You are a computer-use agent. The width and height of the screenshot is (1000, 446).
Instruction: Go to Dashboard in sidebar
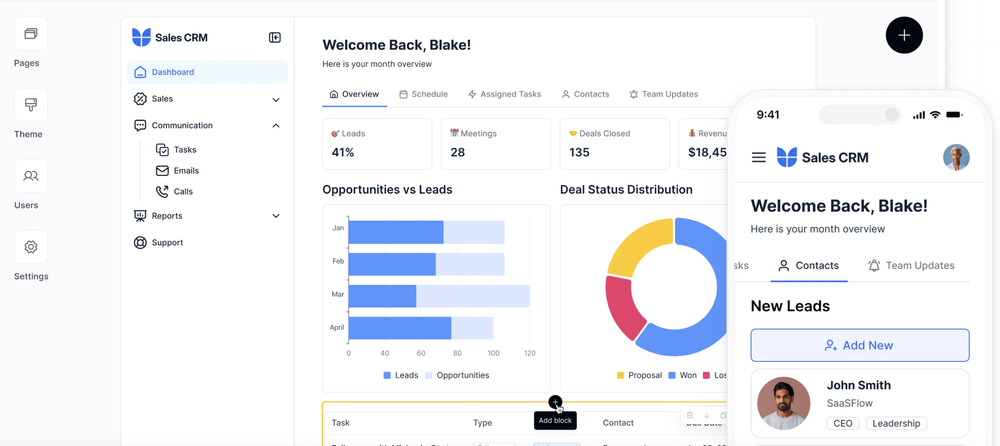click(207, 72)
